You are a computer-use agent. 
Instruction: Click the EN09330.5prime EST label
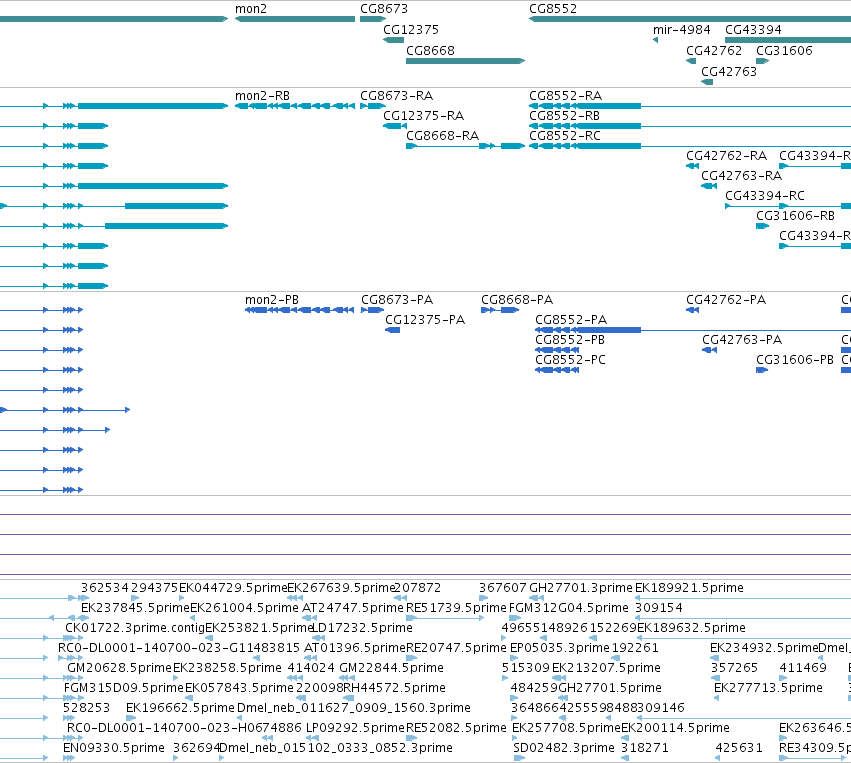coord(114,748)
